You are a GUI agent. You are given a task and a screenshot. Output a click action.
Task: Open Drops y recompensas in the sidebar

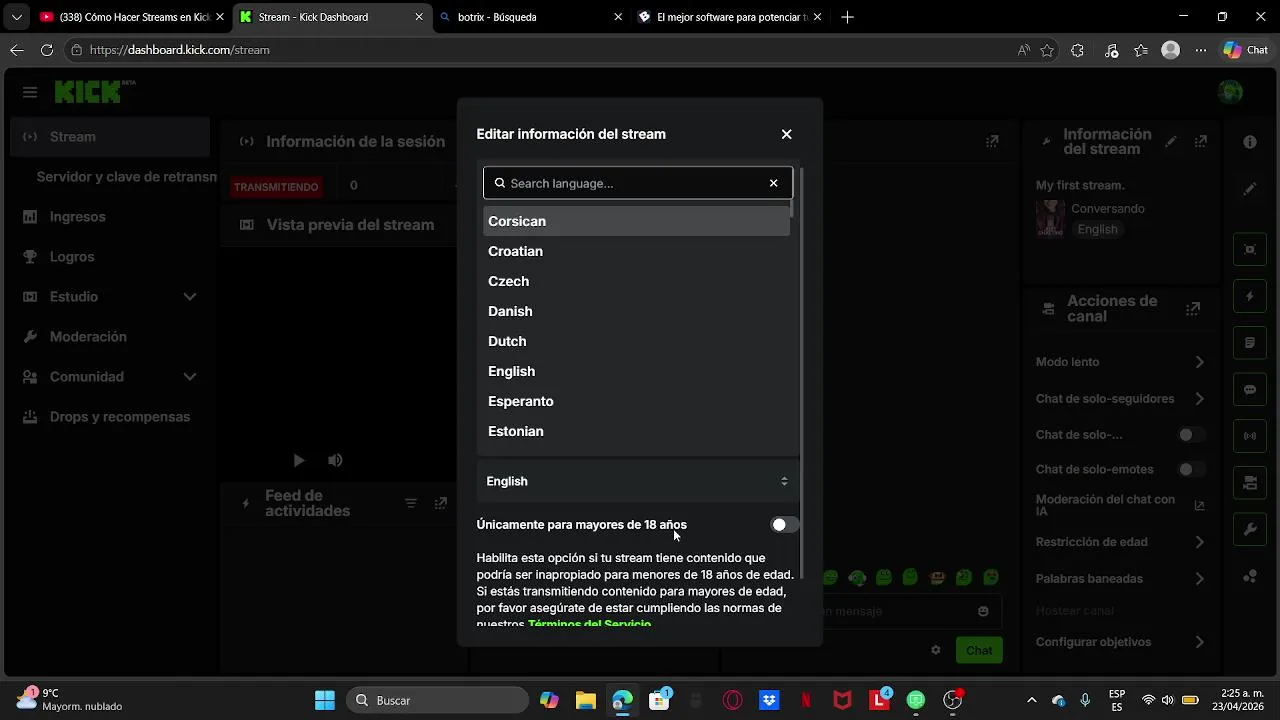[110, 417]
